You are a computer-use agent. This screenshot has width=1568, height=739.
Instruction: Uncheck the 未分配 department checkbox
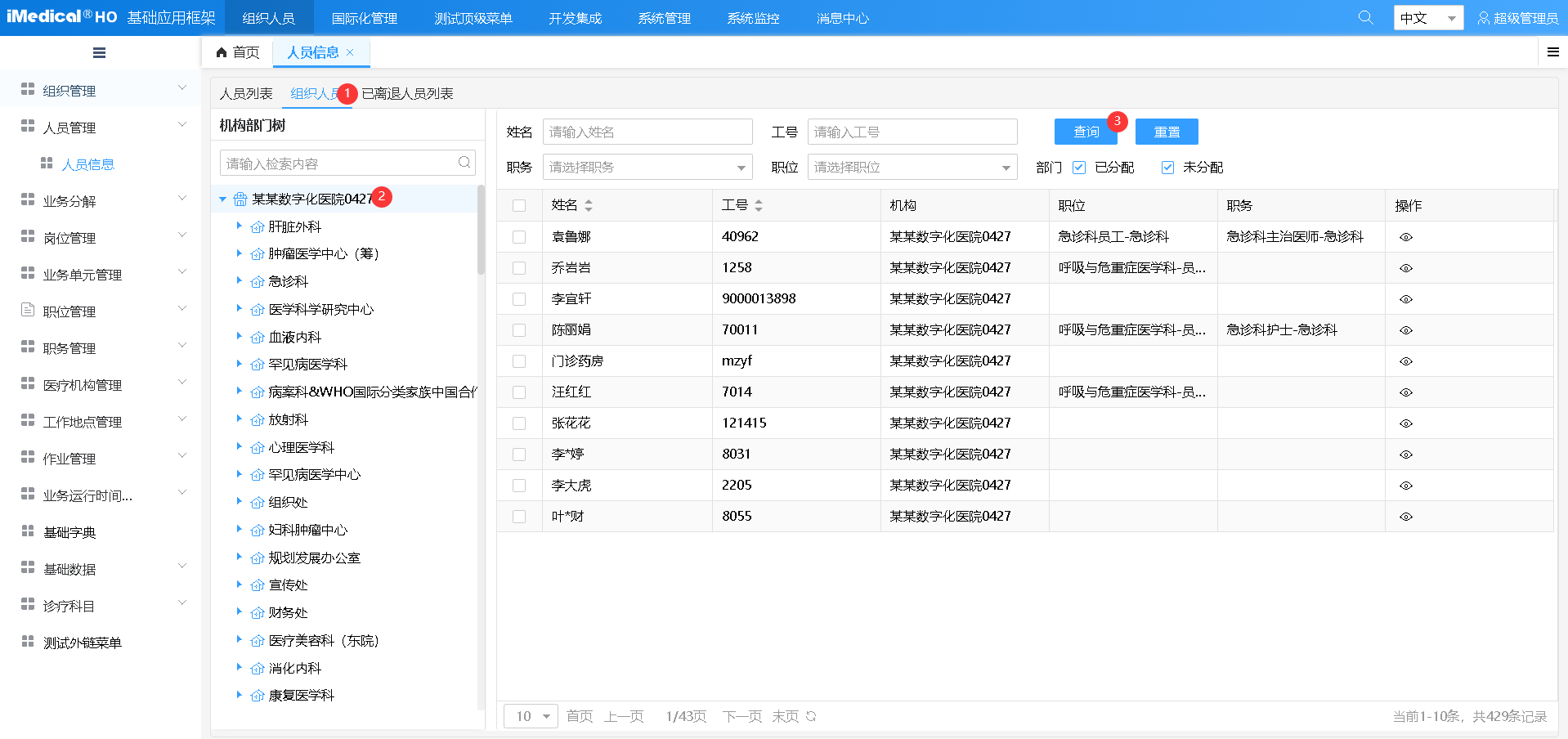pos(1167,168)
